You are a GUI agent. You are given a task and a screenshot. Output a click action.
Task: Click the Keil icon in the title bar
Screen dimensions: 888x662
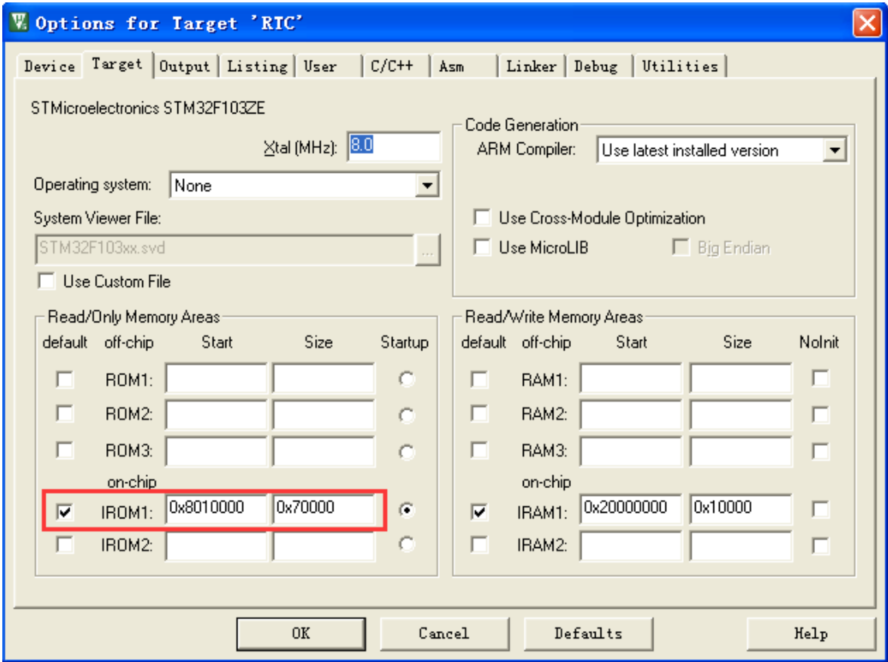(19, 22)
